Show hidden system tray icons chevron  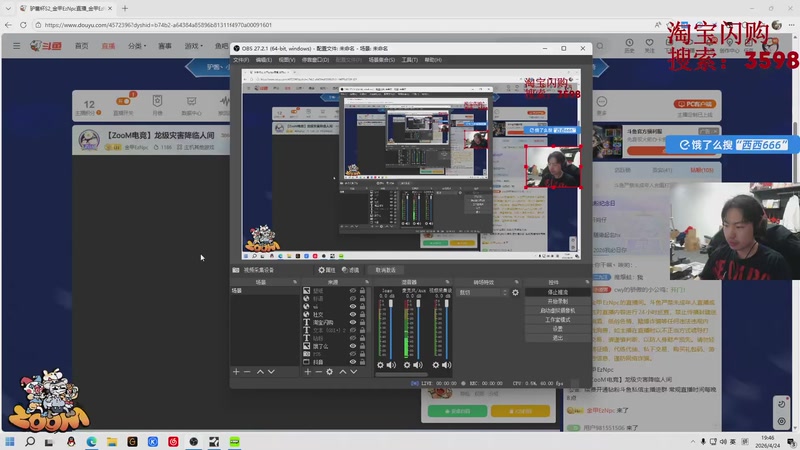pos(692,442)
